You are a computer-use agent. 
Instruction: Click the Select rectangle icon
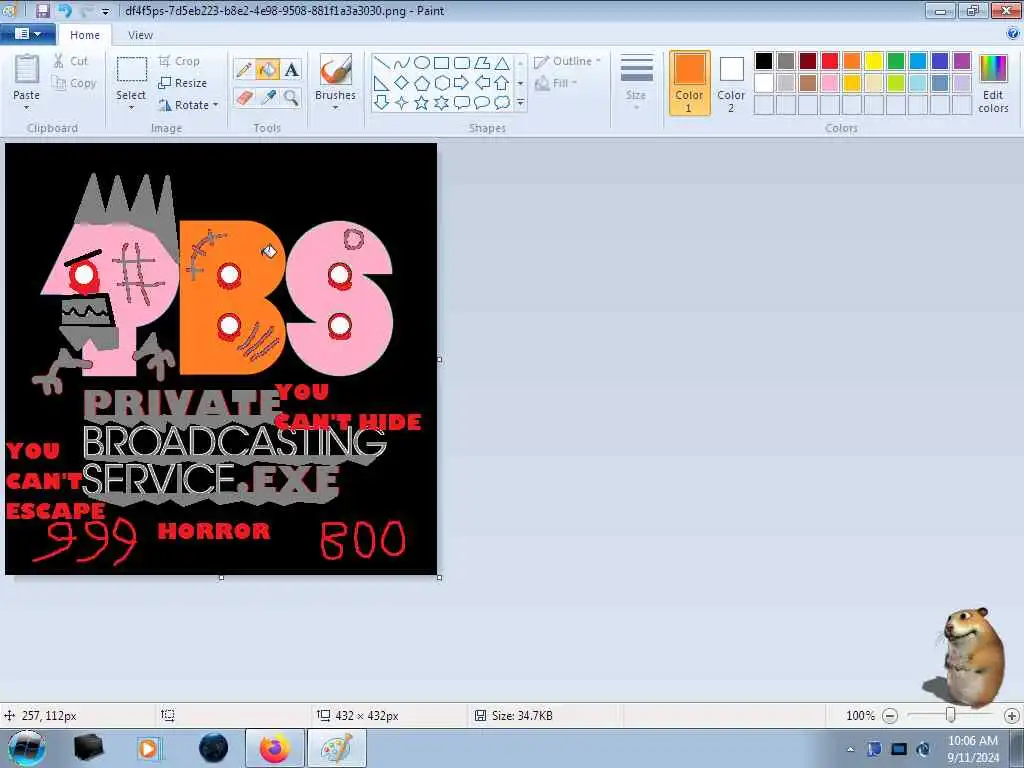click(131, 69)
